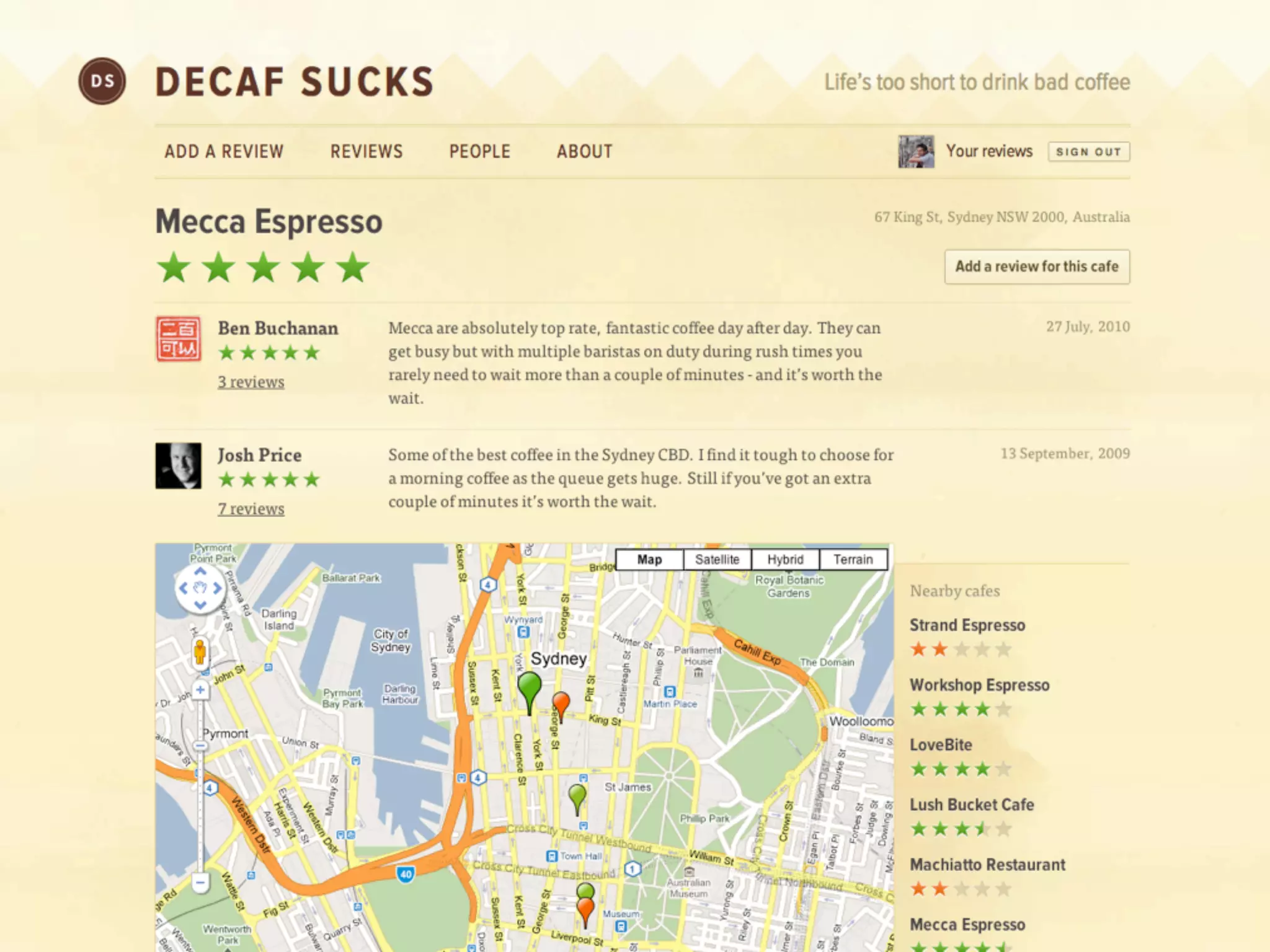Viewport: 1270px width, 952px height.
Task: Open Ben Buchanan's 3 reviews link
Action: 251,382
